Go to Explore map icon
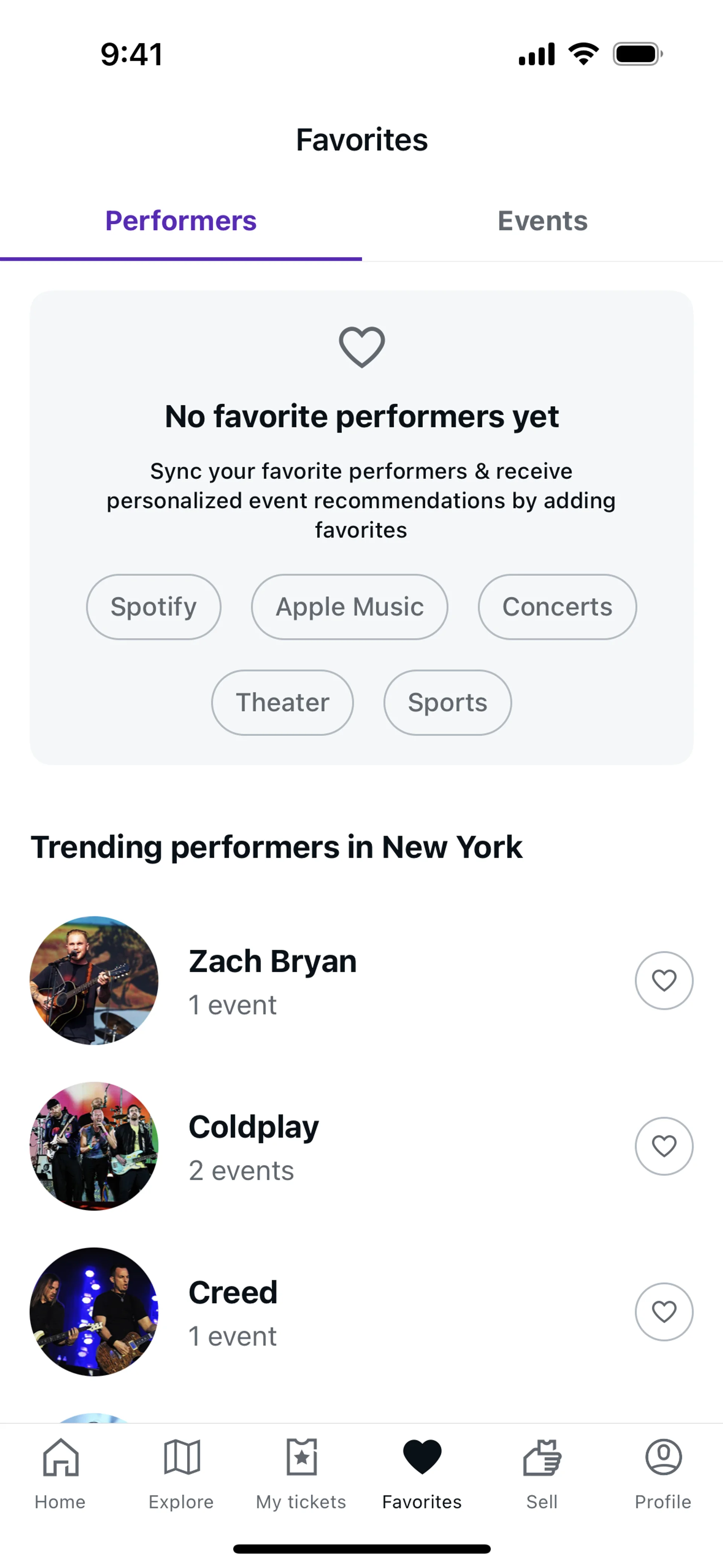Viewport: 723px width, 1568px height. point(182,1457)
